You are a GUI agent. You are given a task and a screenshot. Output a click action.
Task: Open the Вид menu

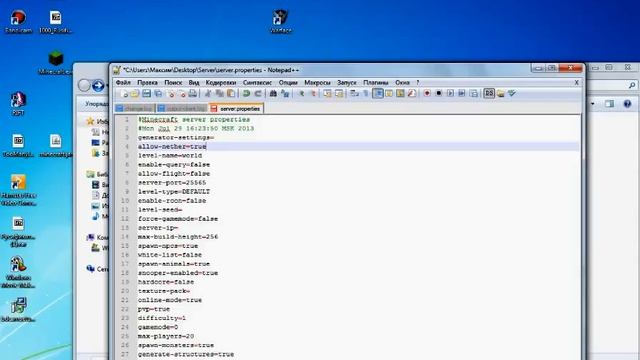point(194,82)
